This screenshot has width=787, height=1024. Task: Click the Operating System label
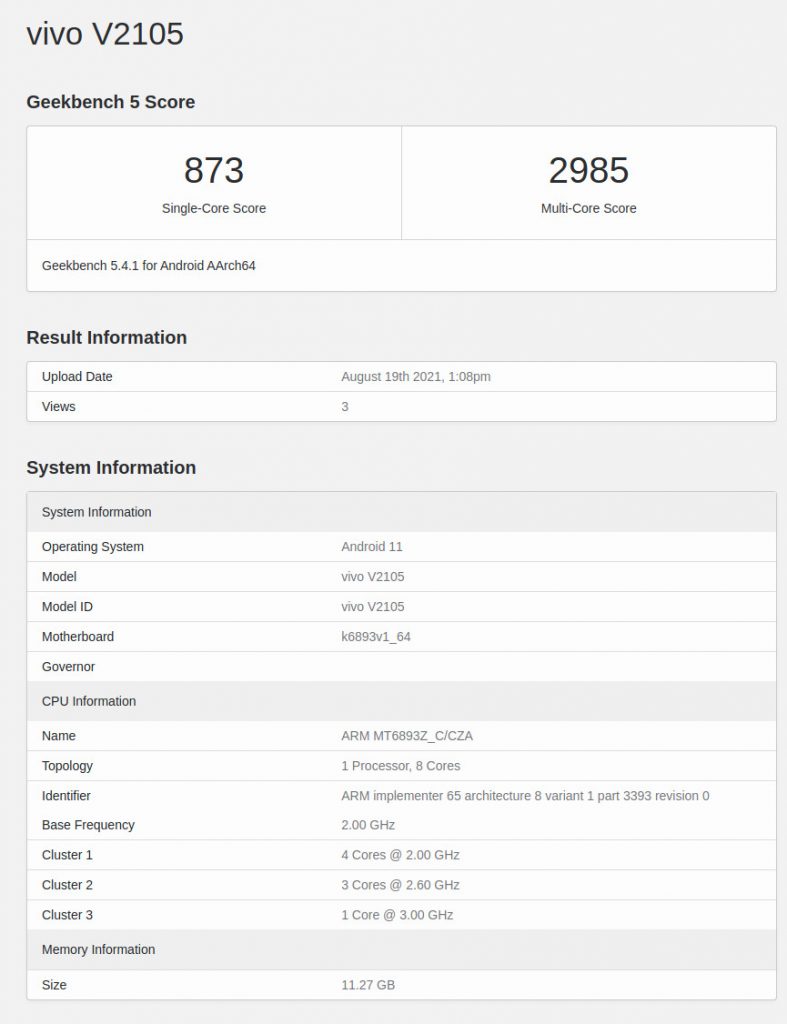[93, 547]
